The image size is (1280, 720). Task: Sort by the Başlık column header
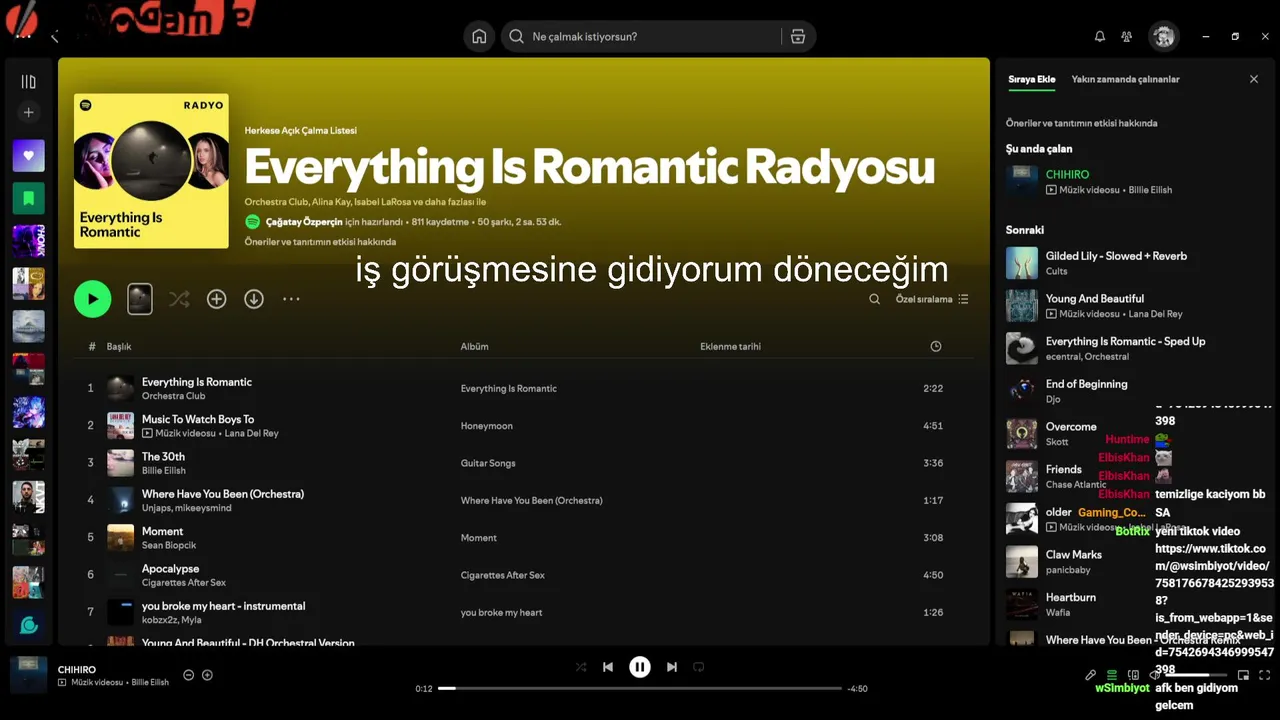coord(119,346)
